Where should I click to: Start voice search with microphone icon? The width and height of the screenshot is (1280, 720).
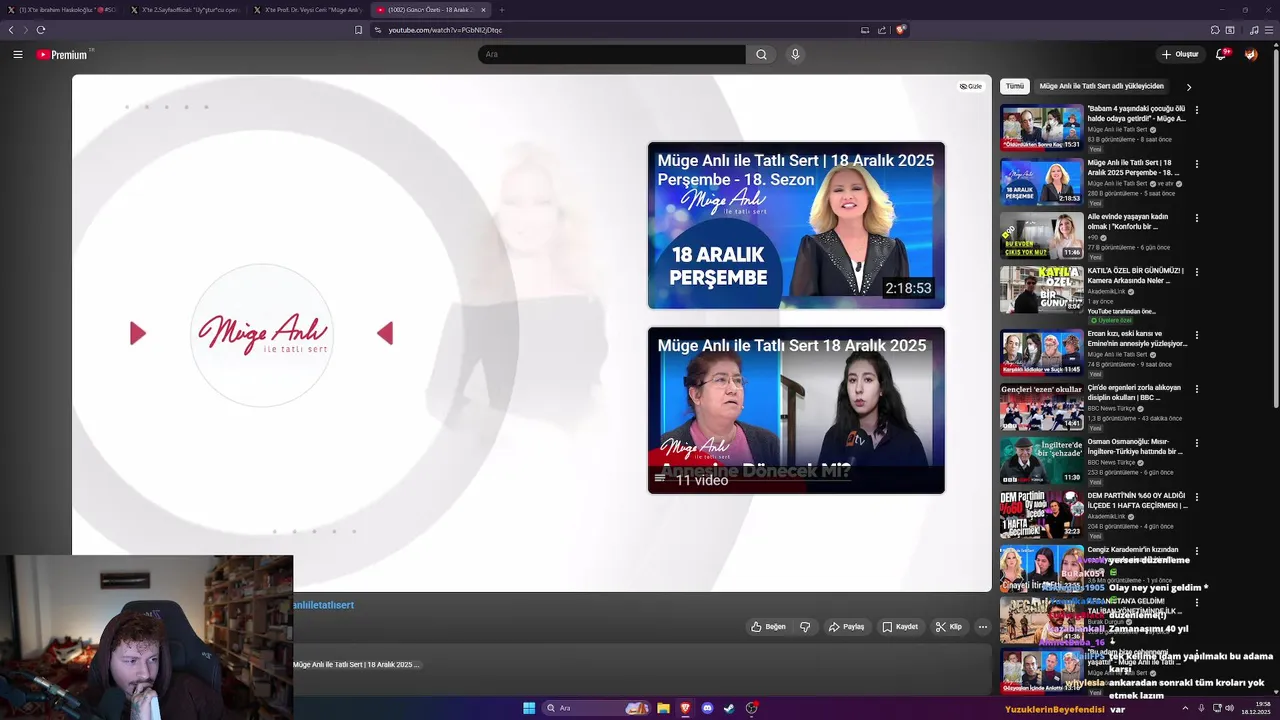[x=795, y=54]
